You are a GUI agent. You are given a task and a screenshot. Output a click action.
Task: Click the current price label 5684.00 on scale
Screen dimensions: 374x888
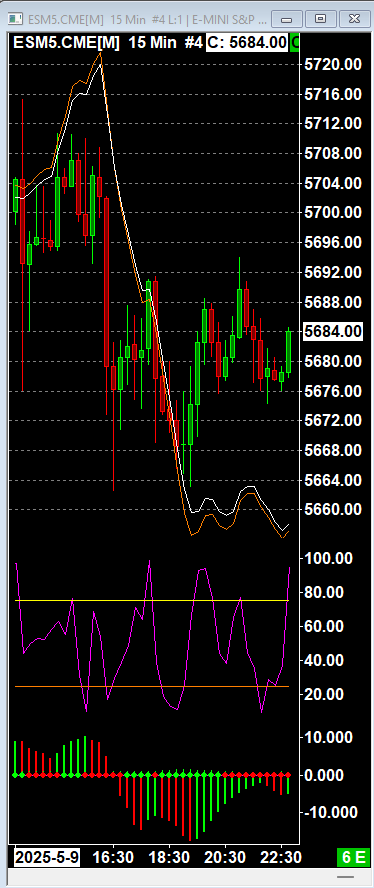pyautogui.click(x=333, y=331)
